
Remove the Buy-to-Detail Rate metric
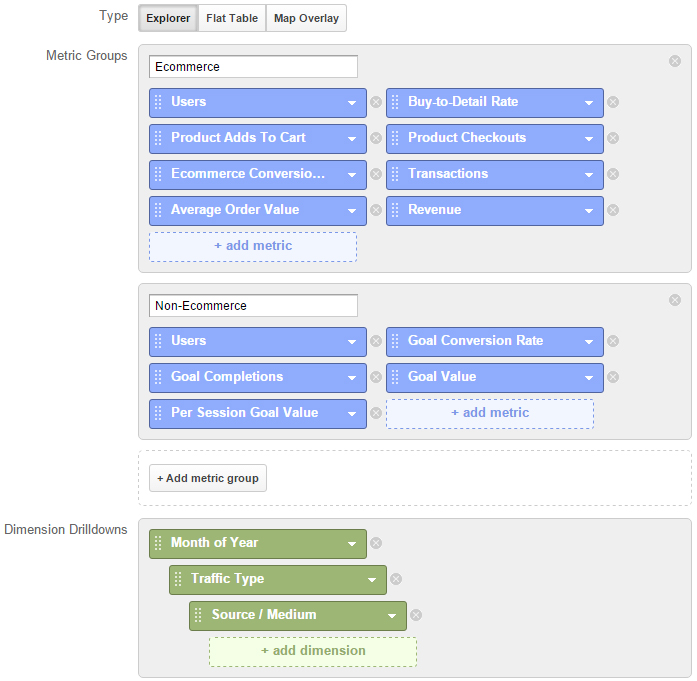613,102
